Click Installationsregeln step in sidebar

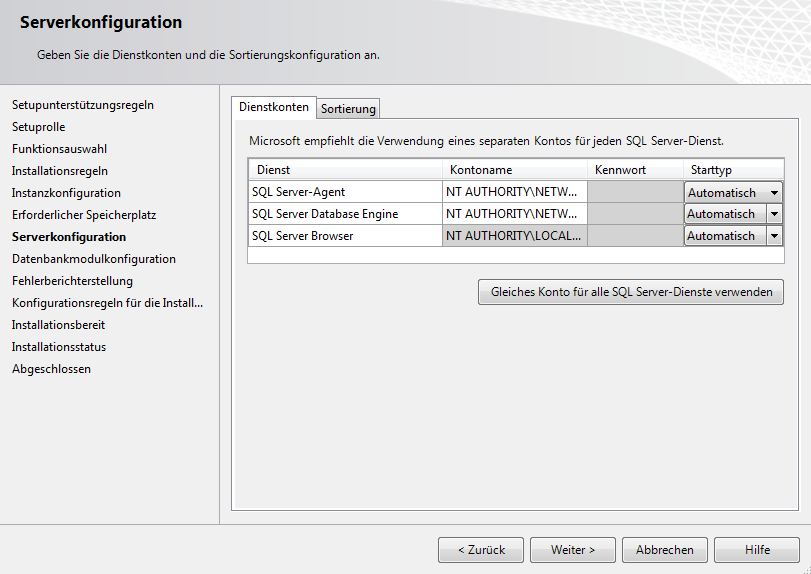pyautogui.click(x=60, y=171)
